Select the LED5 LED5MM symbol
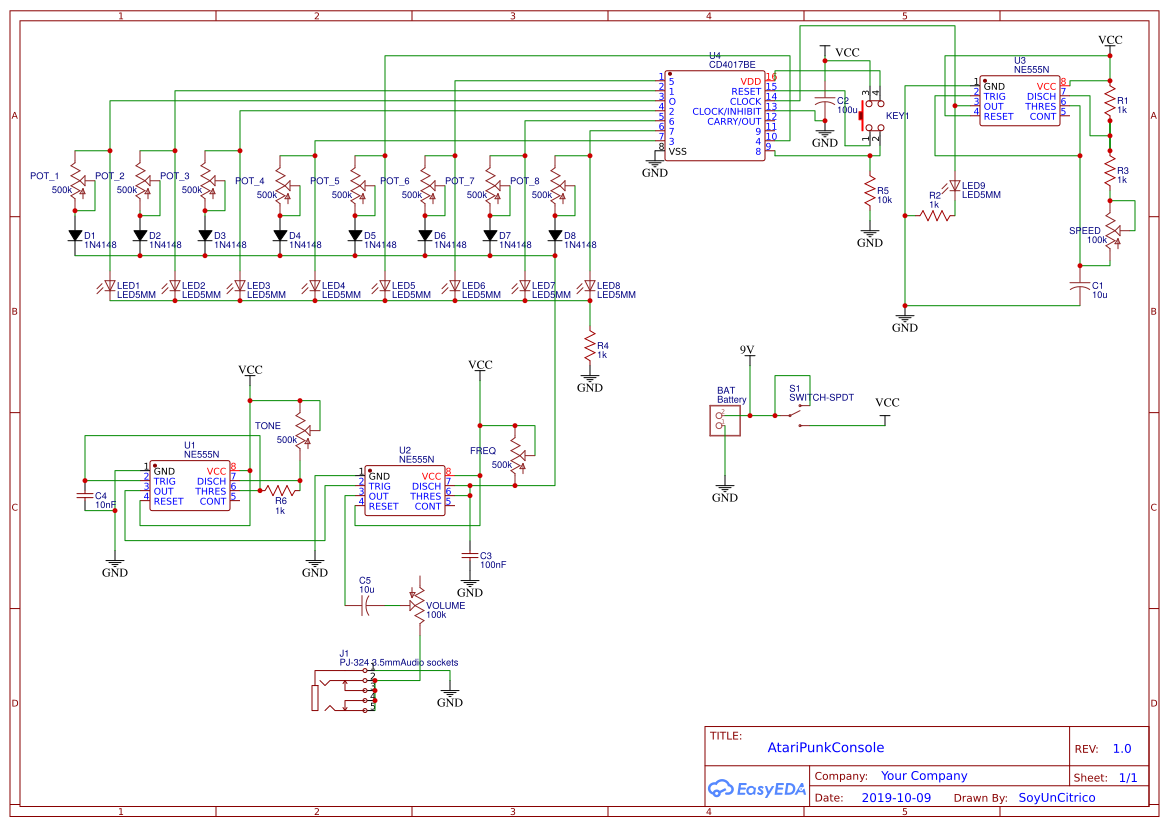1169x827 pixels. (385, 287)
